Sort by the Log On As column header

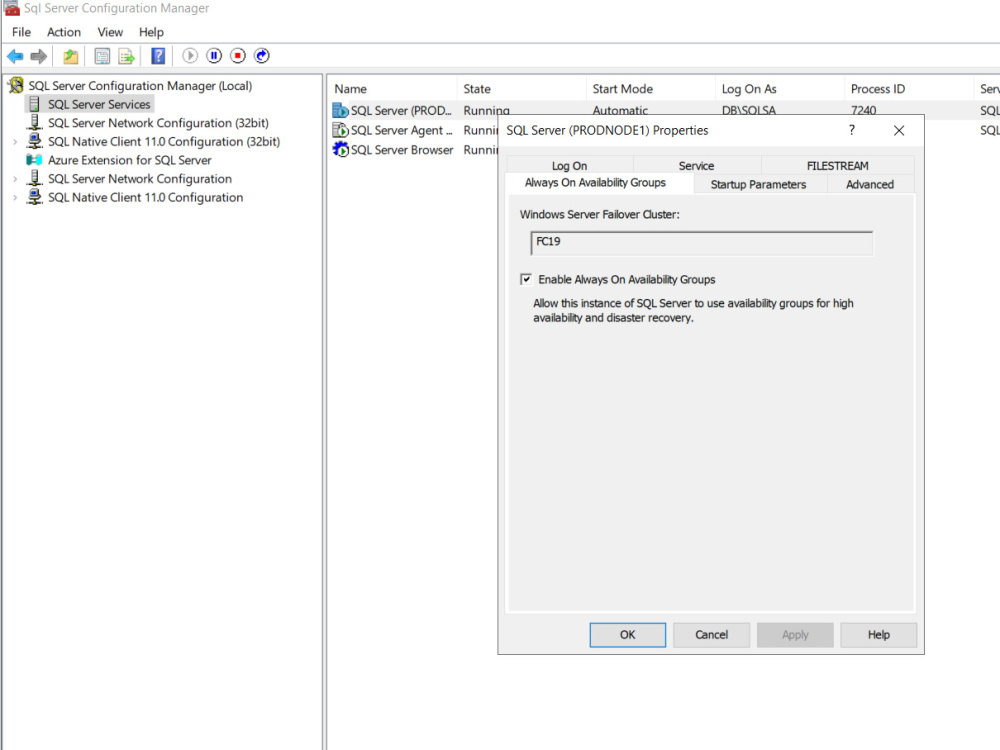pyautogui.click(x=780, y=89)
